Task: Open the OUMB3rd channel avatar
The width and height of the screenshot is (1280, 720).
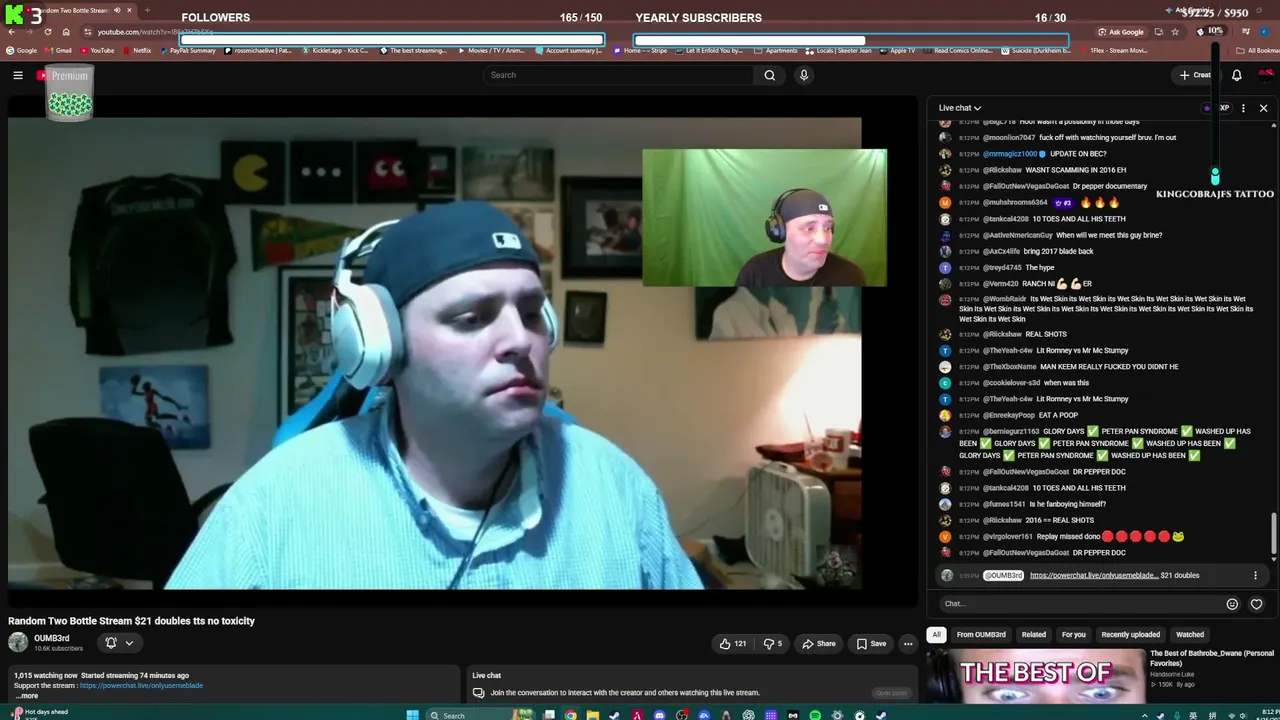Action: 18,643
